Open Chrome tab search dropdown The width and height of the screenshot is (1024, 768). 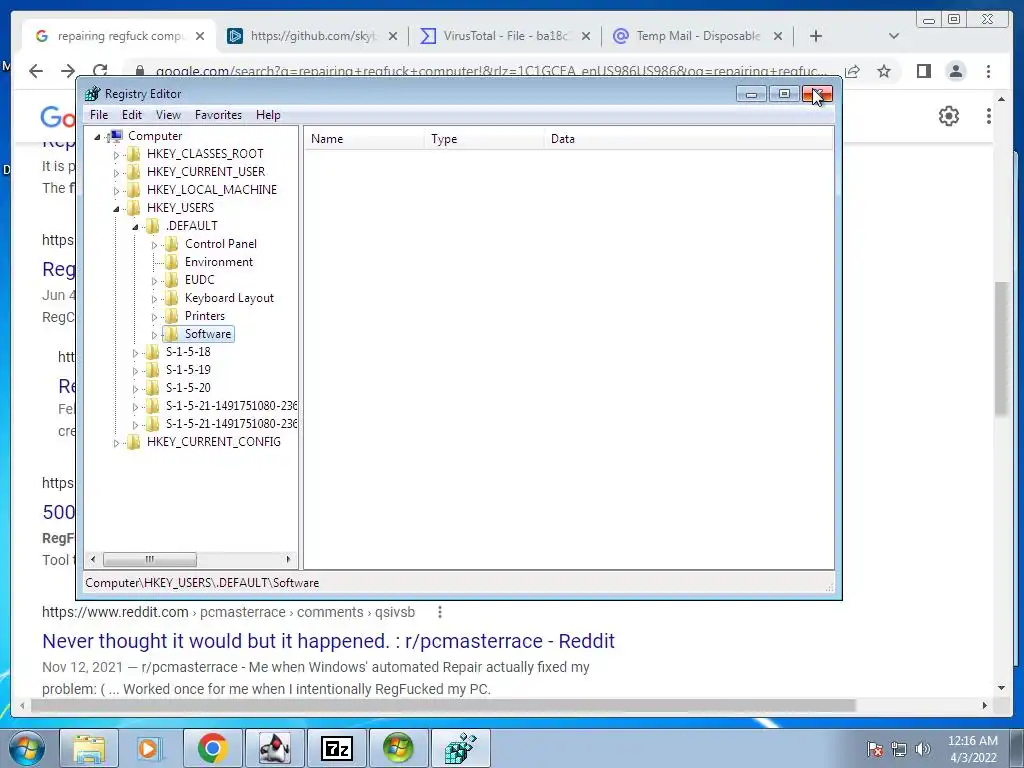click(x=894, y=36)
